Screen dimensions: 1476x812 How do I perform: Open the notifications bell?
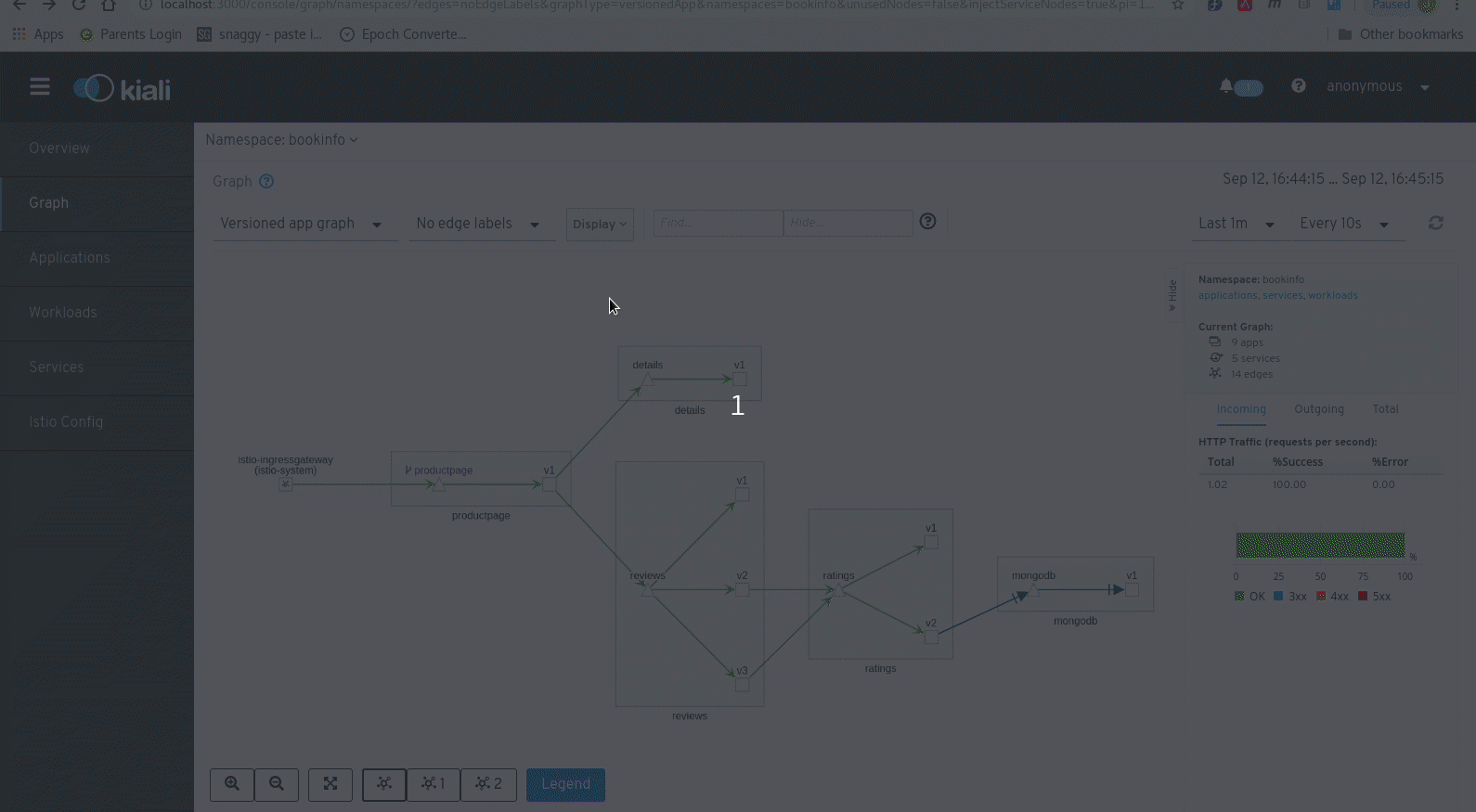[x=1226, y=86]
